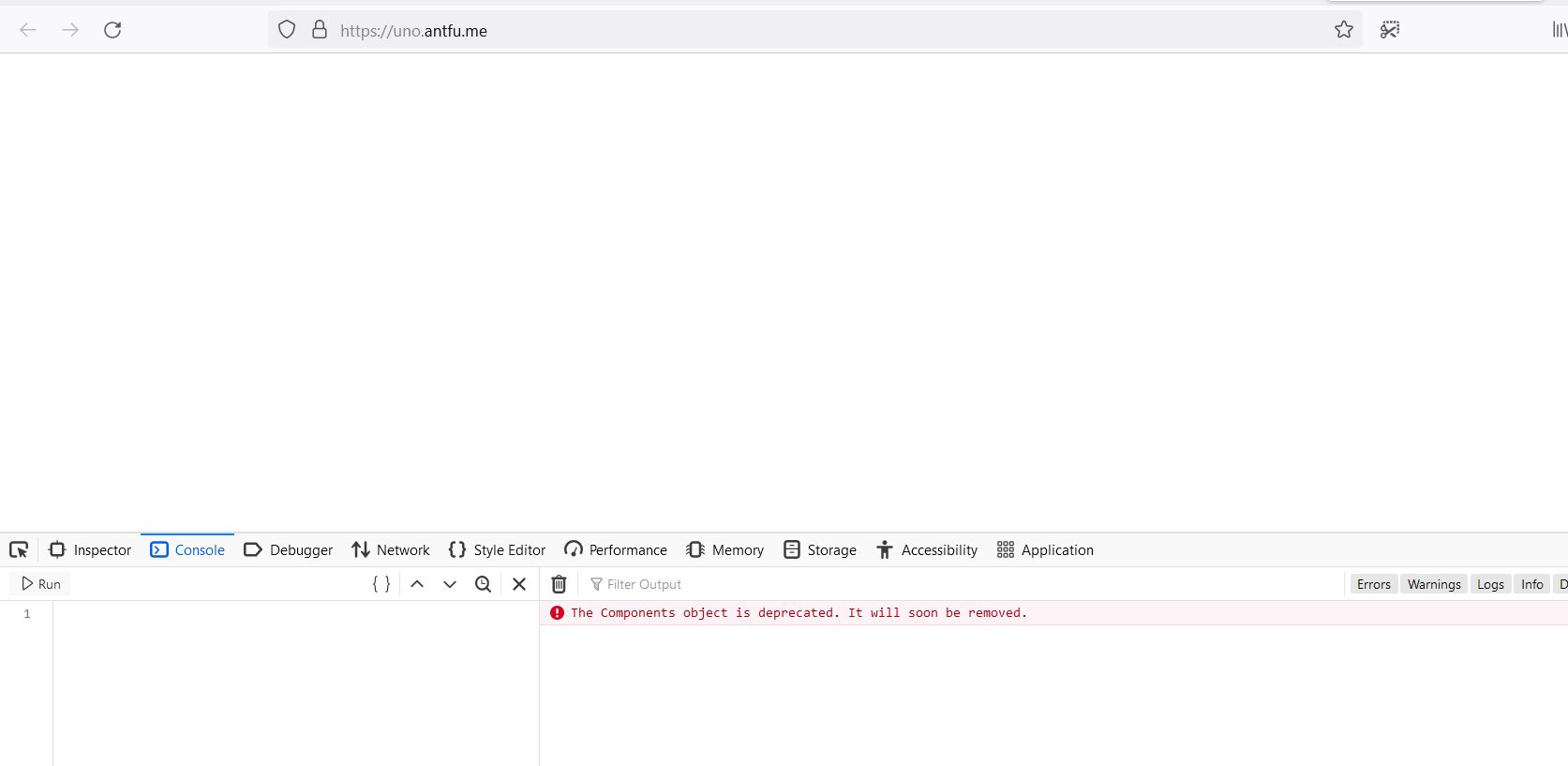Switch to the Inspector tab
Image resolution: width=1568 pixels, height=766 pixels.
[90, 549]
